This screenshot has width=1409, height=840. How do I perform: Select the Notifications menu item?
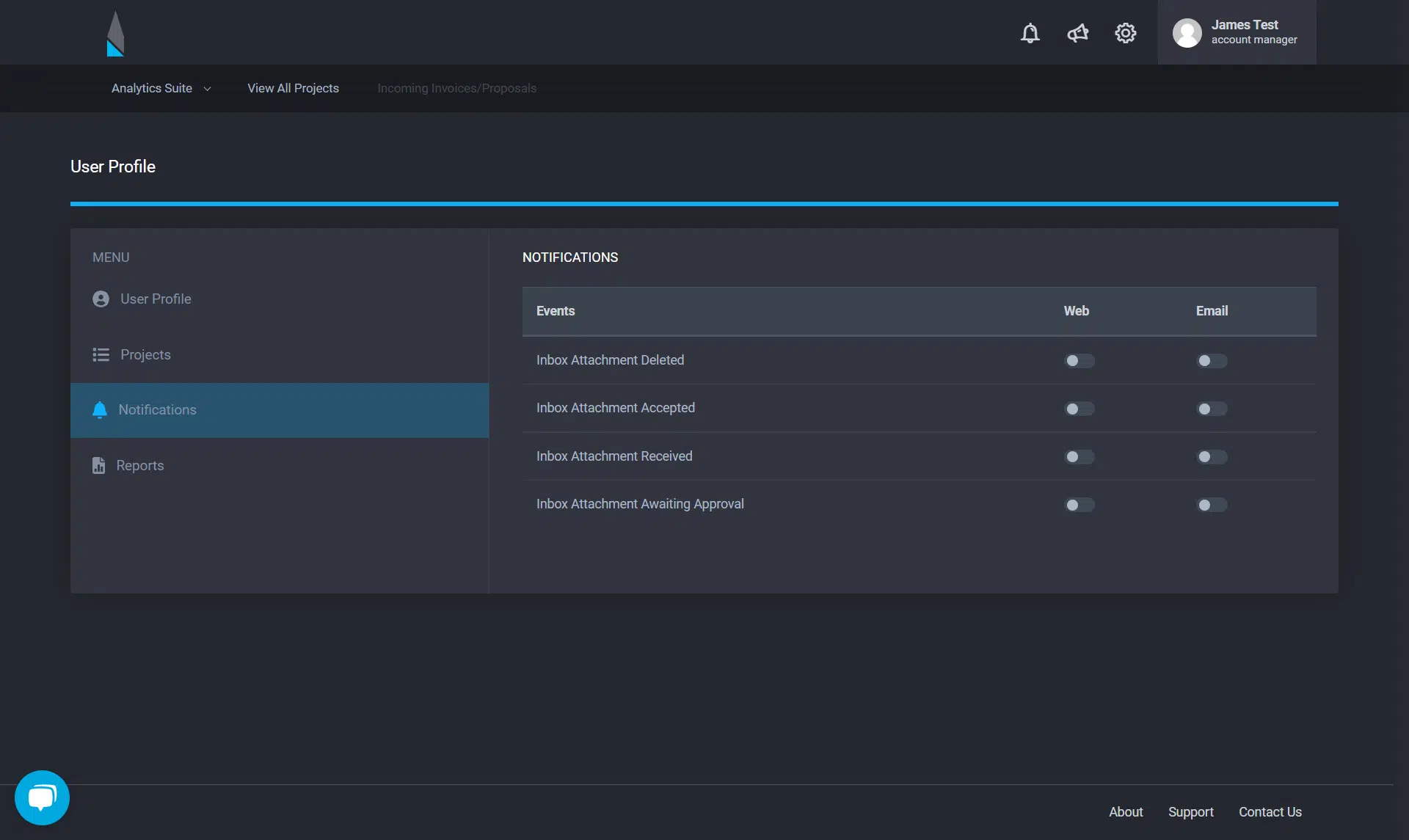click(x=157, y=410)
